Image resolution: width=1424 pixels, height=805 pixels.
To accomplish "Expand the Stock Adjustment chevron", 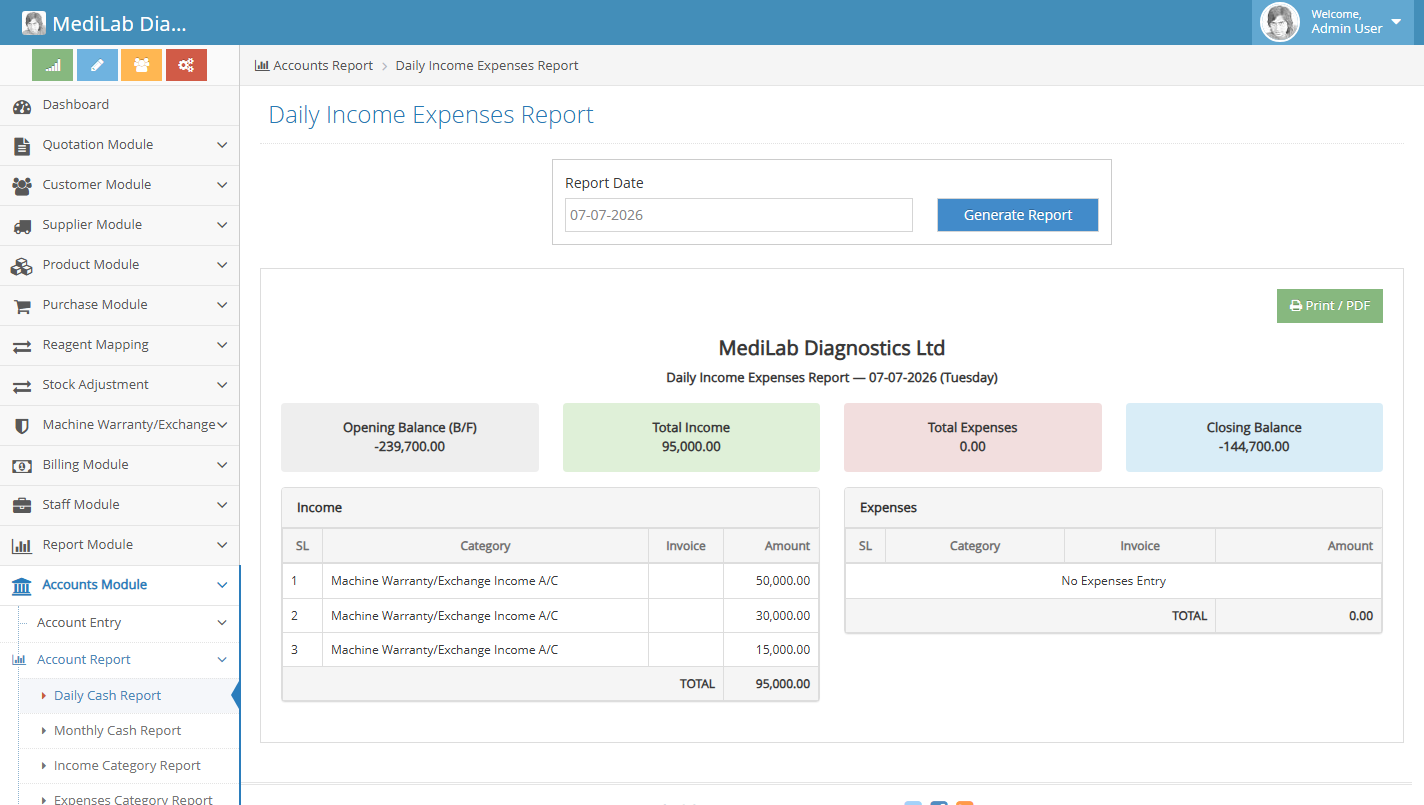I will [x=222, y=385].
